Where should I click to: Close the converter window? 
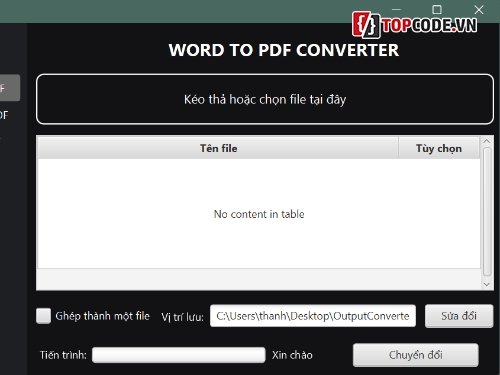pos(479,10)
